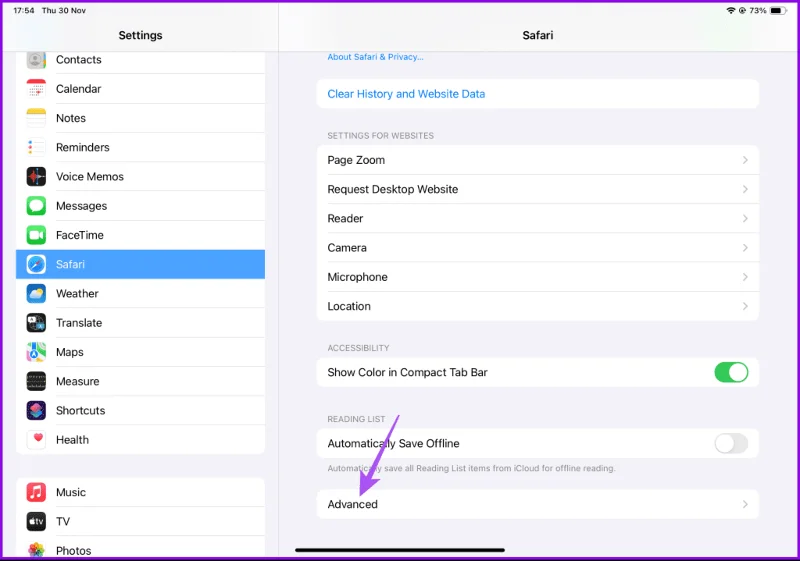The height and width of the screenshot is (561, 800).
Task: Tap Thu 30 Nov date text
Action: (64, 10)
